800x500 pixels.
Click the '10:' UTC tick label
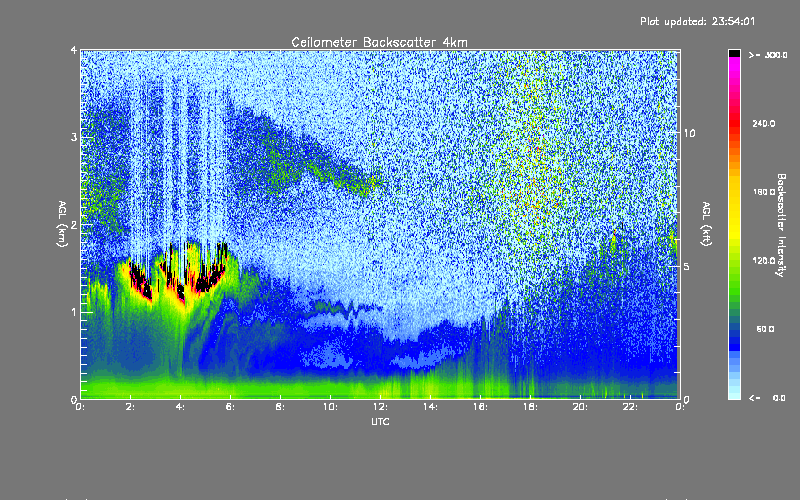pos(330,407)
